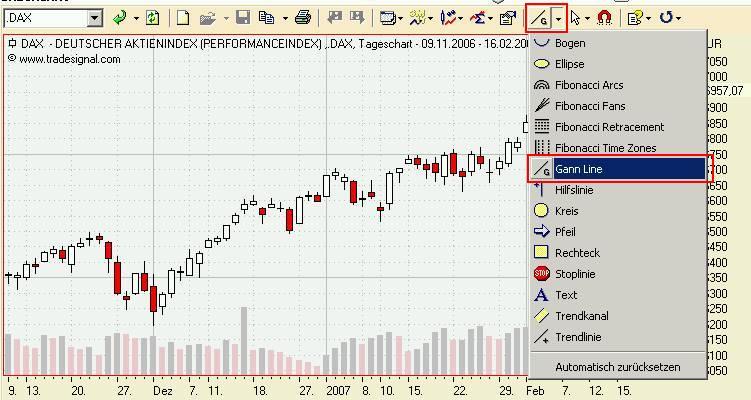Click the 'Feb' label on time axis
Screen dimensions: 751x400
[x=535, y=391]
